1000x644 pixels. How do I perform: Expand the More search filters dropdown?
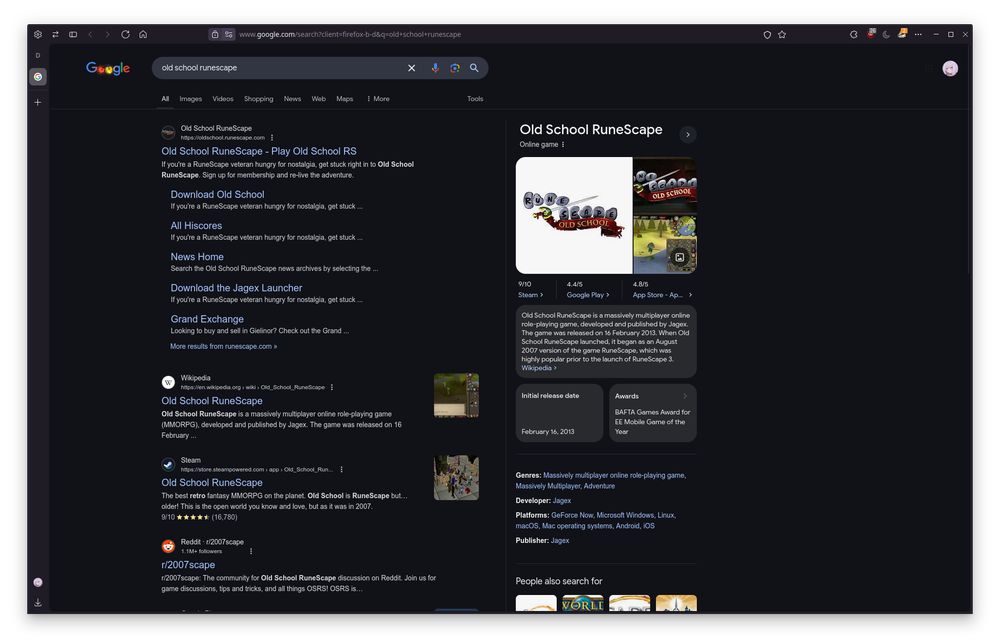[x=378, y=99]
